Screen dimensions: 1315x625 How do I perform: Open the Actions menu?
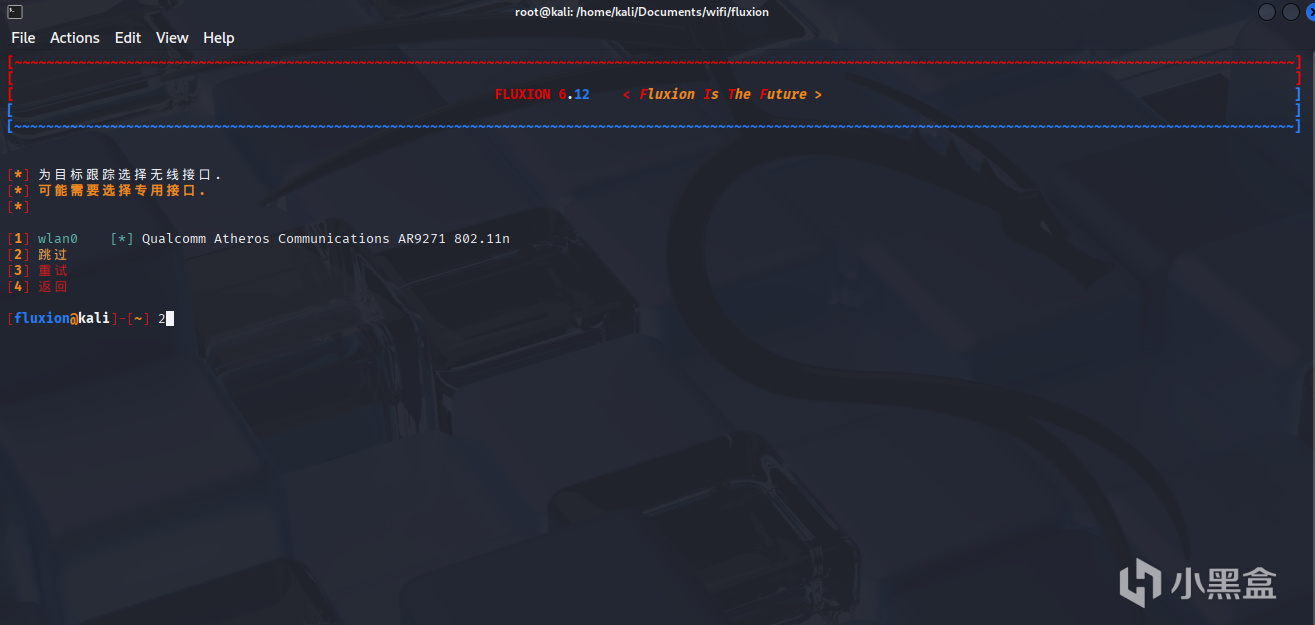click(75, 38)
